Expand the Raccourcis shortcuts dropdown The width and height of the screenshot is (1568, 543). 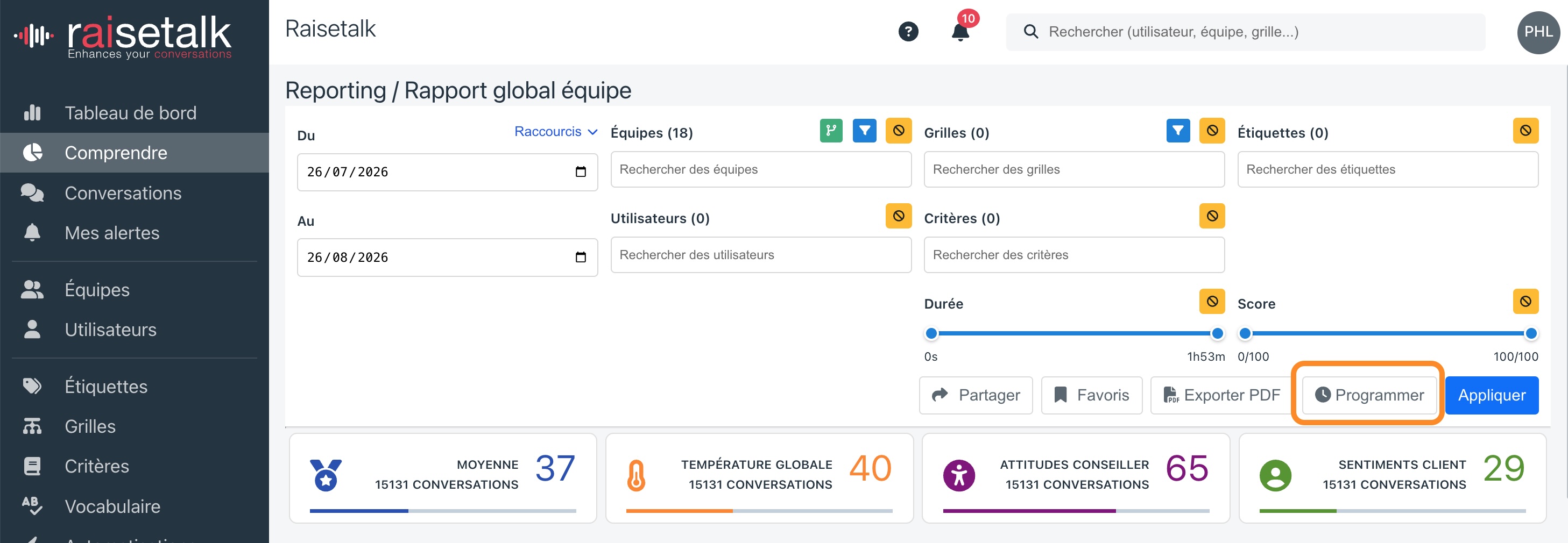pyautogui.click(x=555, y=132)
